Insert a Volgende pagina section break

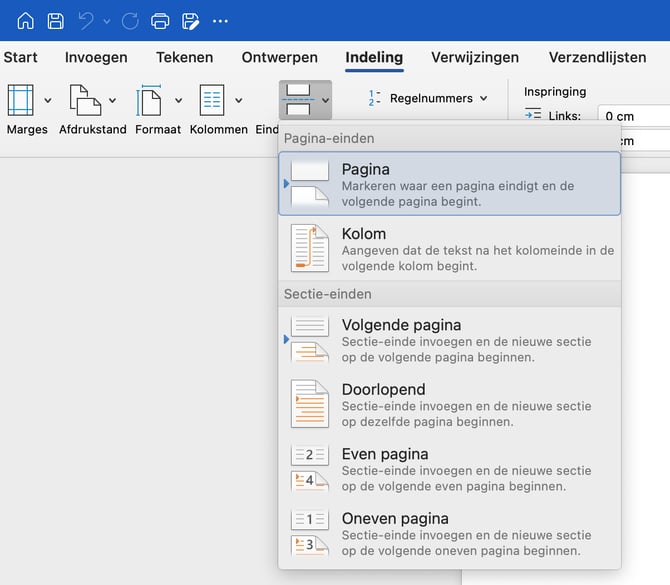[x=449, y=340]
